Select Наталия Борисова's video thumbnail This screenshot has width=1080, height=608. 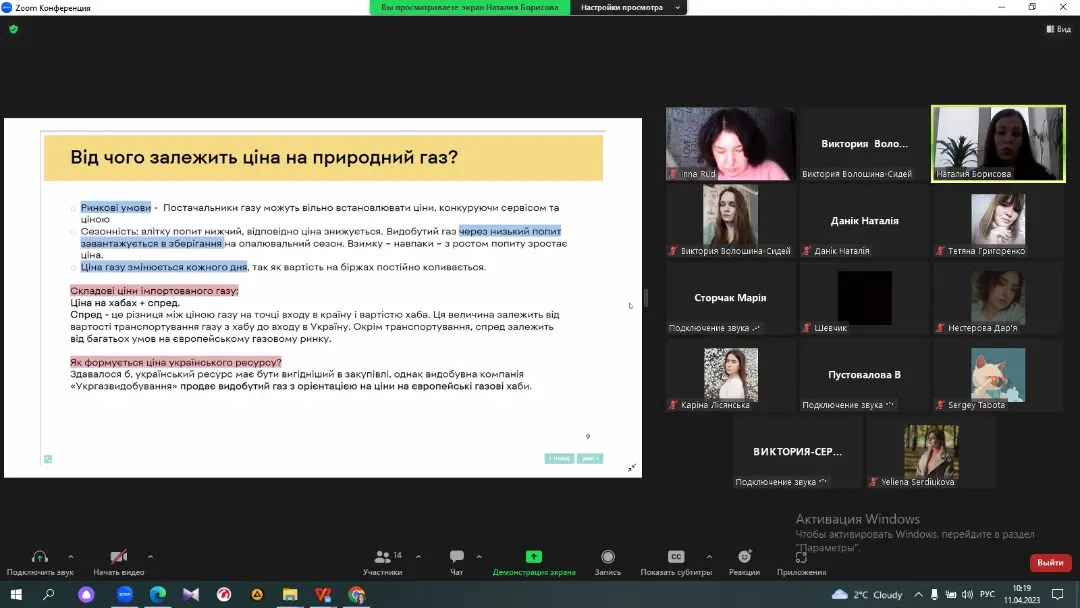[x=998, y=143]
